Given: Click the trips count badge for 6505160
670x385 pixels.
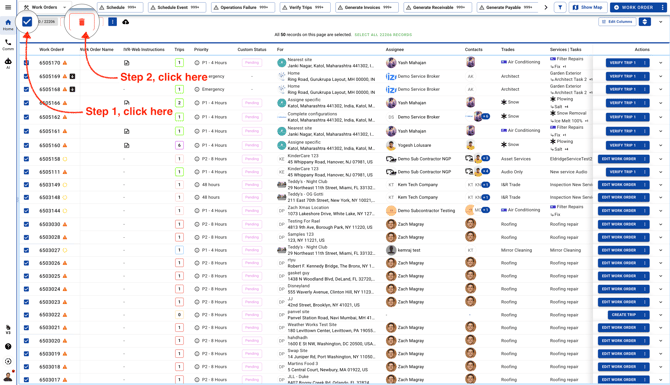Looking at the screenshot, I should click(x=179, y=145).
